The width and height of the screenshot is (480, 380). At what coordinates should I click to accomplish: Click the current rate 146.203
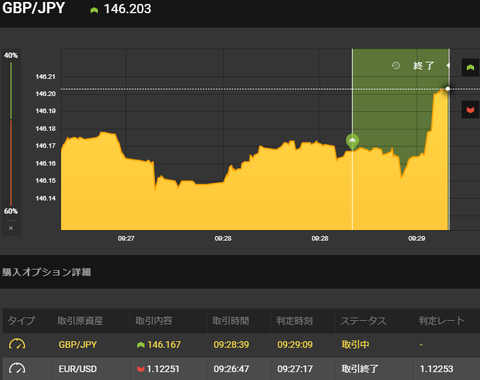[x=127, y=9]
